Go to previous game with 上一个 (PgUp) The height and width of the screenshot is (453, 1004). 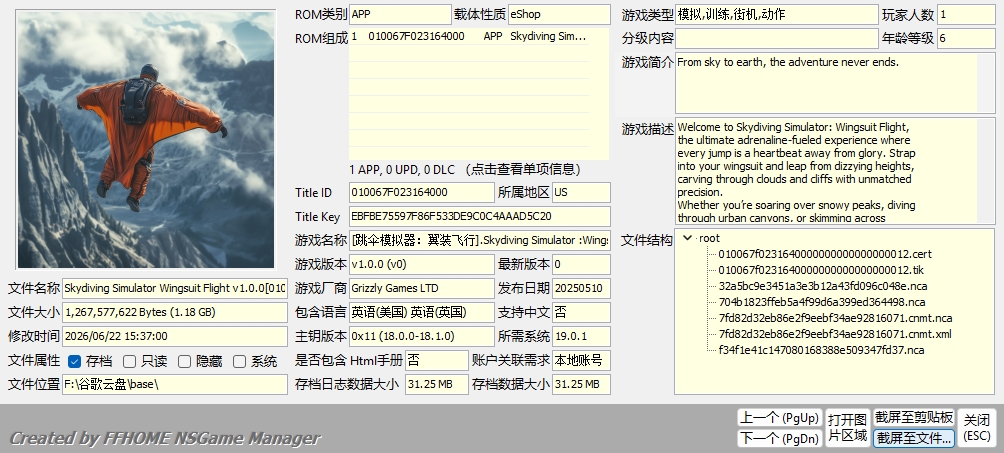[779, 418]
